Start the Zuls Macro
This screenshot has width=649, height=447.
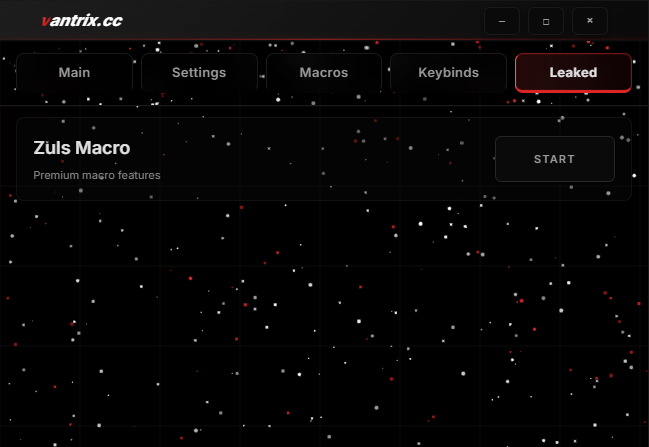(555, 159)
